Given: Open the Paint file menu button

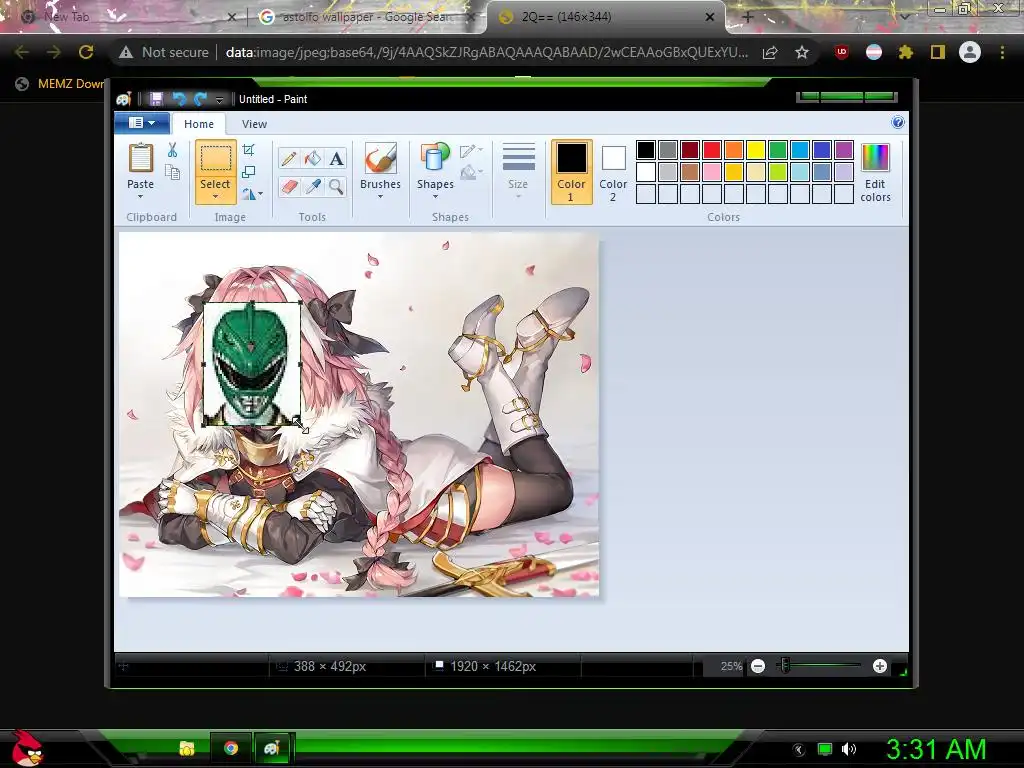Looking at the screenshot, I should 142,123.
